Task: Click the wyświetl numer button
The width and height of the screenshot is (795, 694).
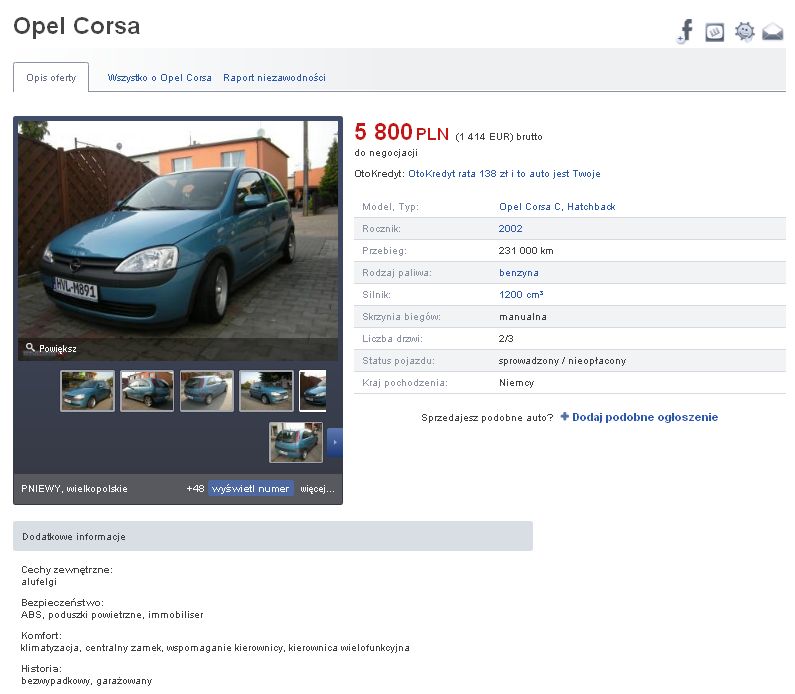Action: [250, 488]
